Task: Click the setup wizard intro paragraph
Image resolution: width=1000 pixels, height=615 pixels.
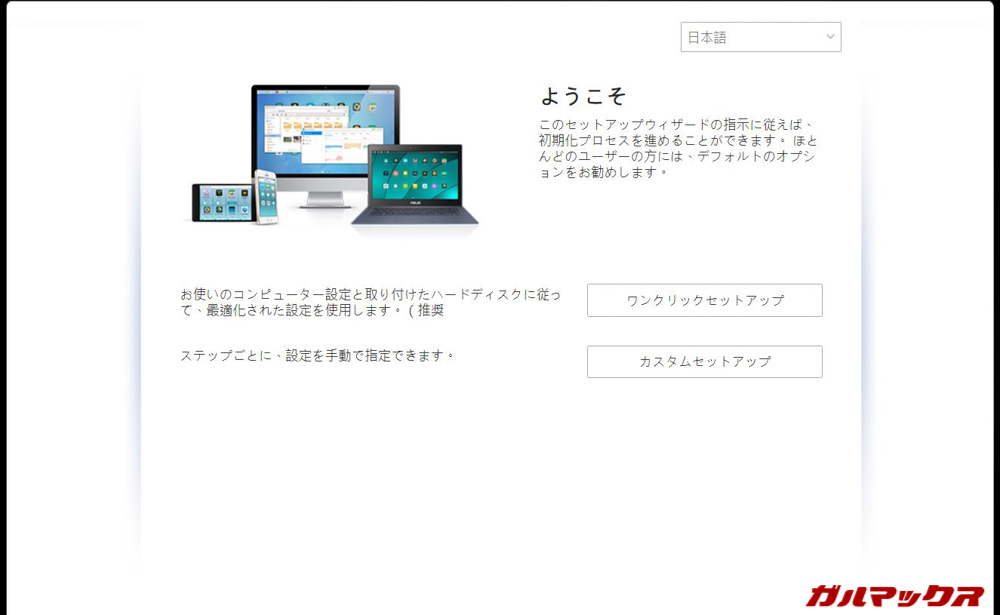Action: click(x=677, y=148)
